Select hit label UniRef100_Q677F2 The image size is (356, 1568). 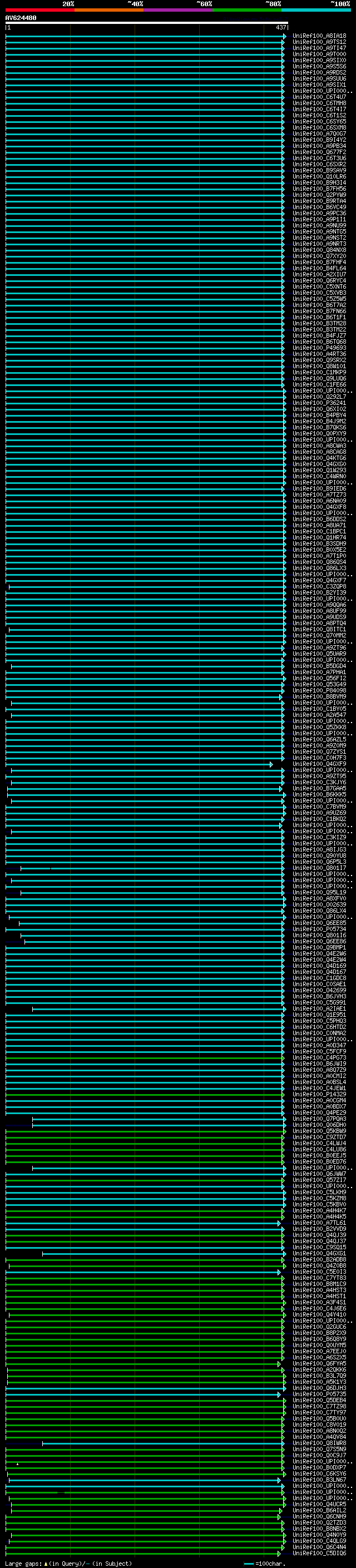click(x=319, y=152)
